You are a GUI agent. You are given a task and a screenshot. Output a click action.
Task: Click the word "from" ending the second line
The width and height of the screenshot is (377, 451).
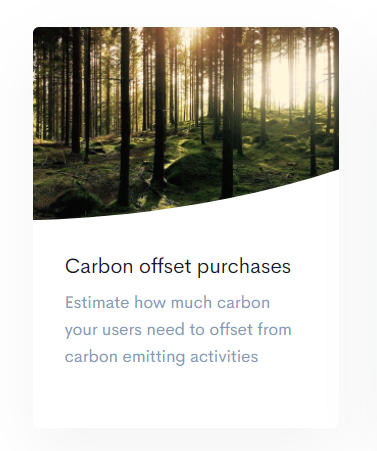point(275,330)
